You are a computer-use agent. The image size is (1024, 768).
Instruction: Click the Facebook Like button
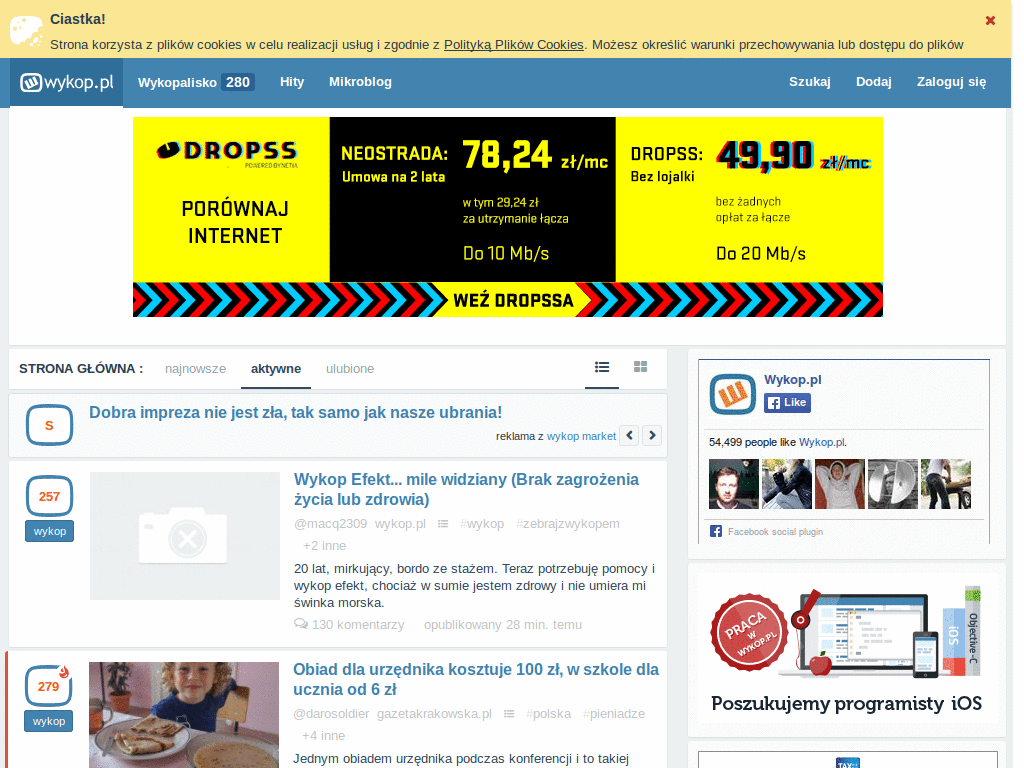[788, 402]
